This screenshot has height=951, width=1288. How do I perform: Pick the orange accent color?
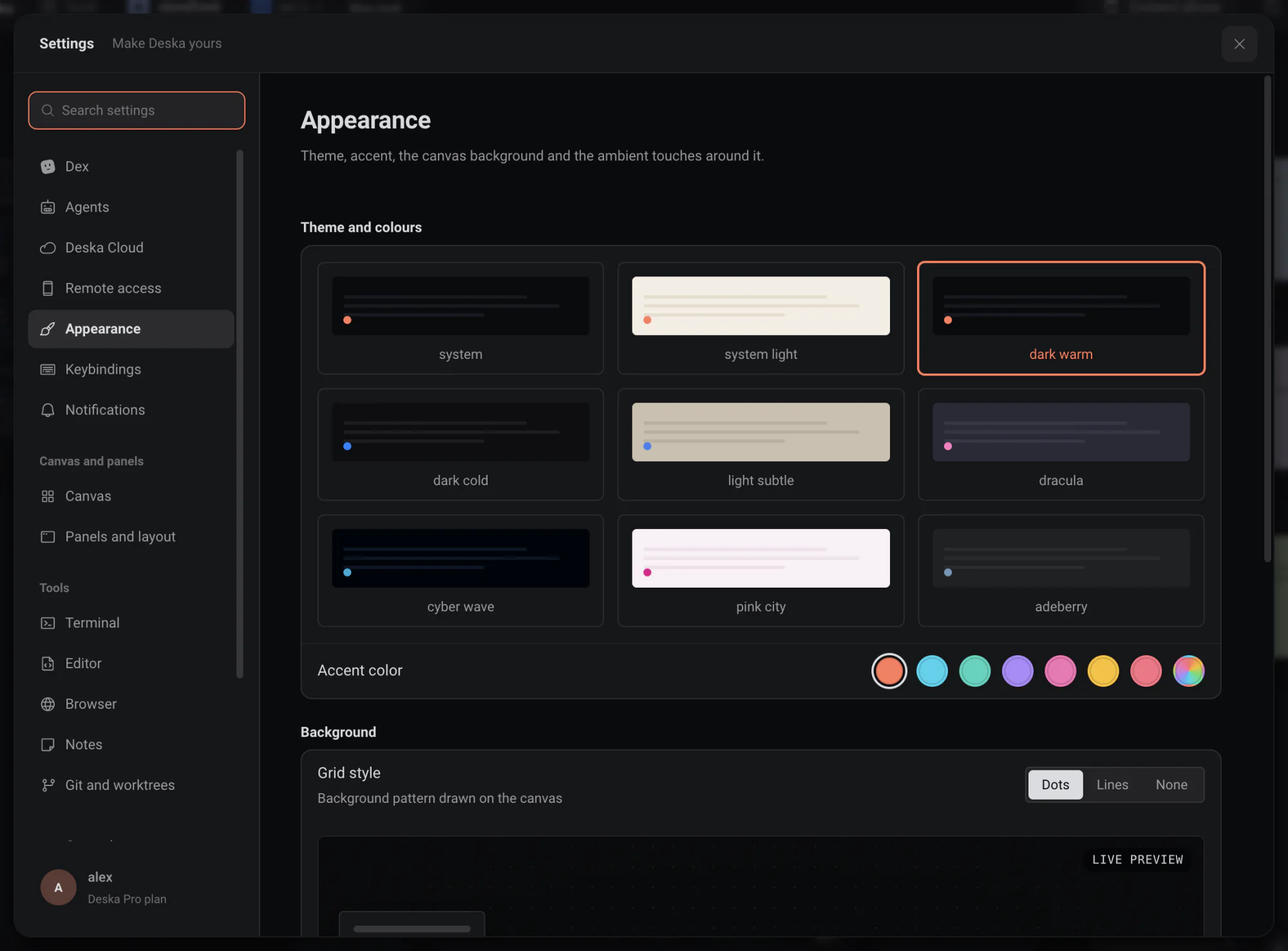(x=889, y=671)
